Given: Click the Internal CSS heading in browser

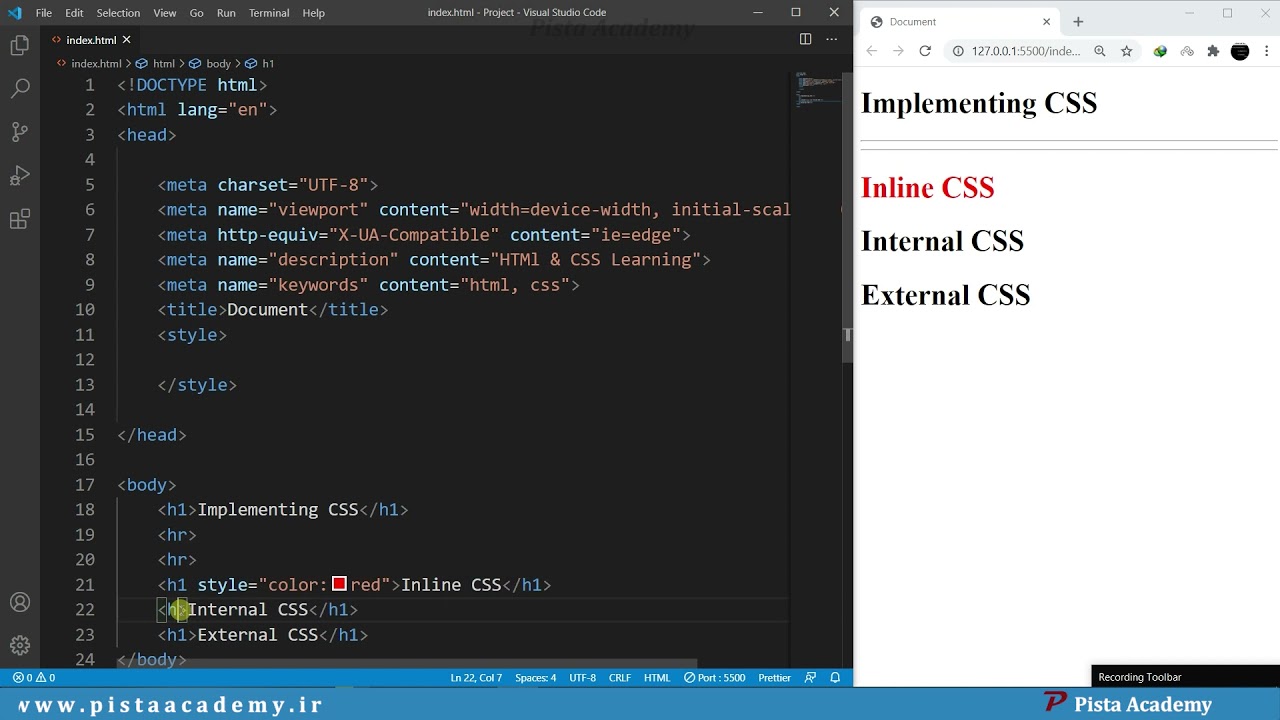Looking at the screenshot, I should click(x=942, y=242).
